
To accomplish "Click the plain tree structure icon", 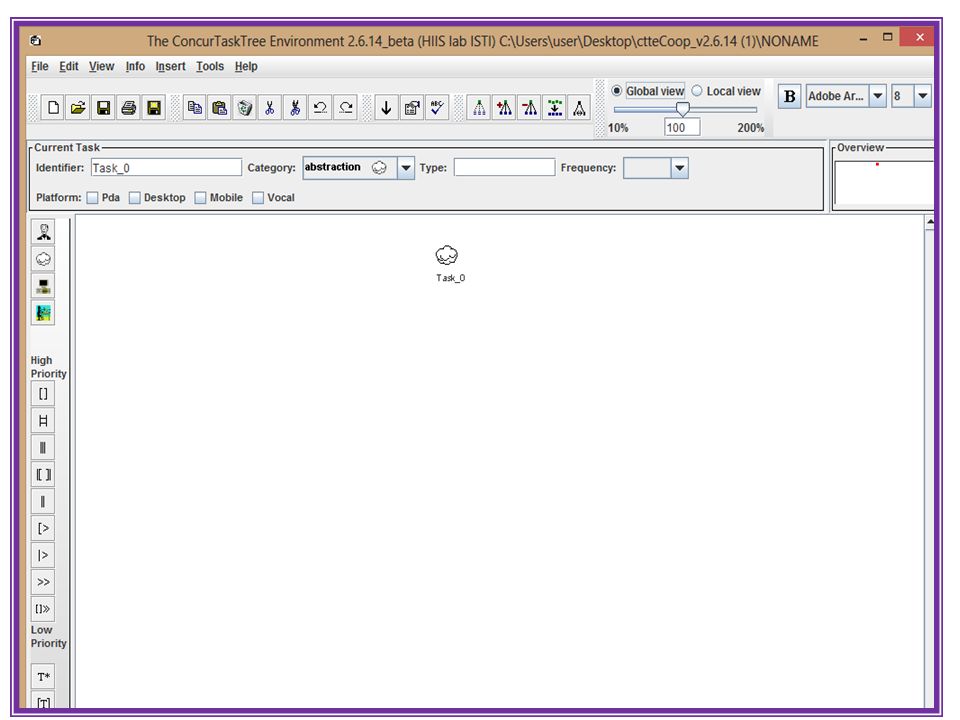I will coord(479,108).
